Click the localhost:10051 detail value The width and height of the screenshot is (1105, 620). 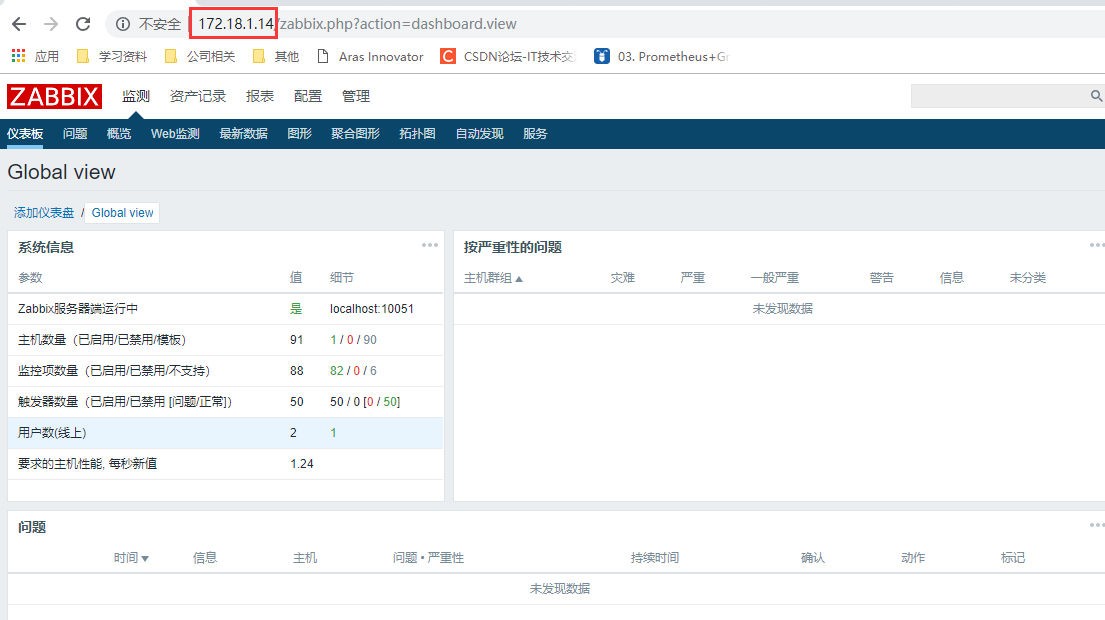click(x=372, y=309)
